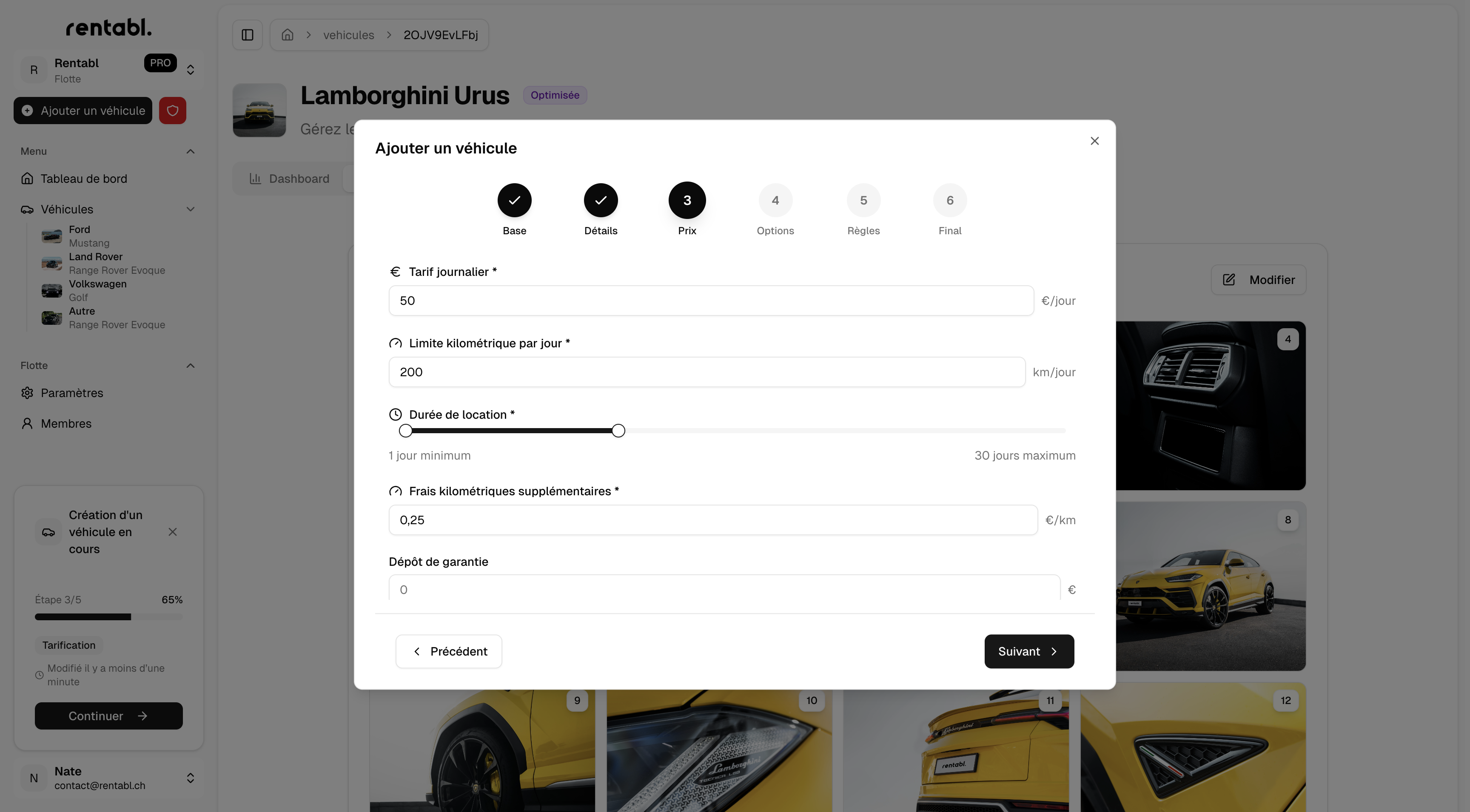Open photo 8 yellow Urus thumbnail

[1211, 586]
